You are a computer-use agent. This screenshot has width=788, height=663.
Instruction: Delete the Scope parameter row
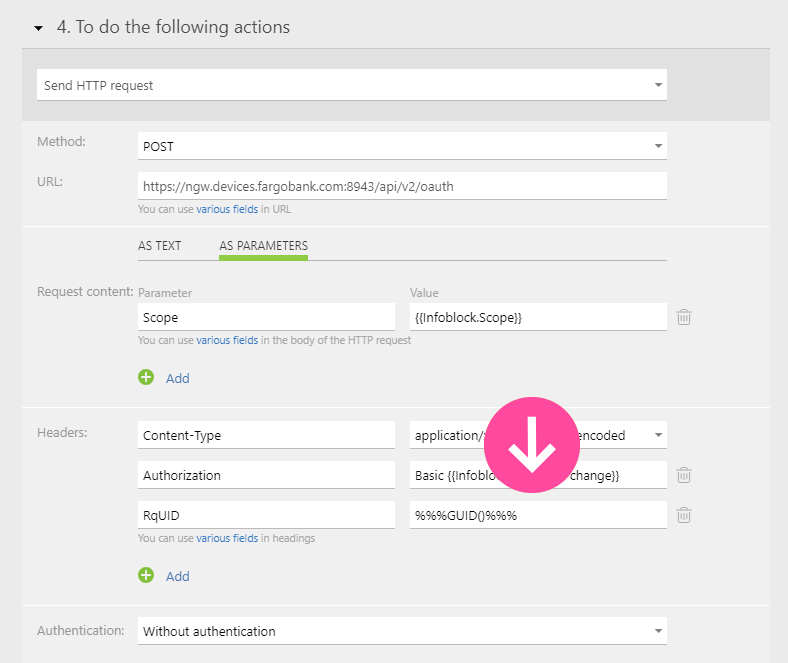[x=684, y=317]
